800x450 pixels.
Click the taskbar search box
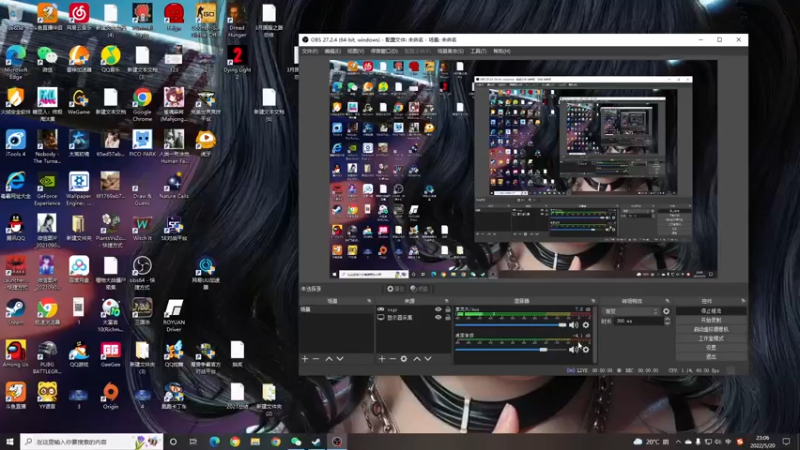point(92,441)
